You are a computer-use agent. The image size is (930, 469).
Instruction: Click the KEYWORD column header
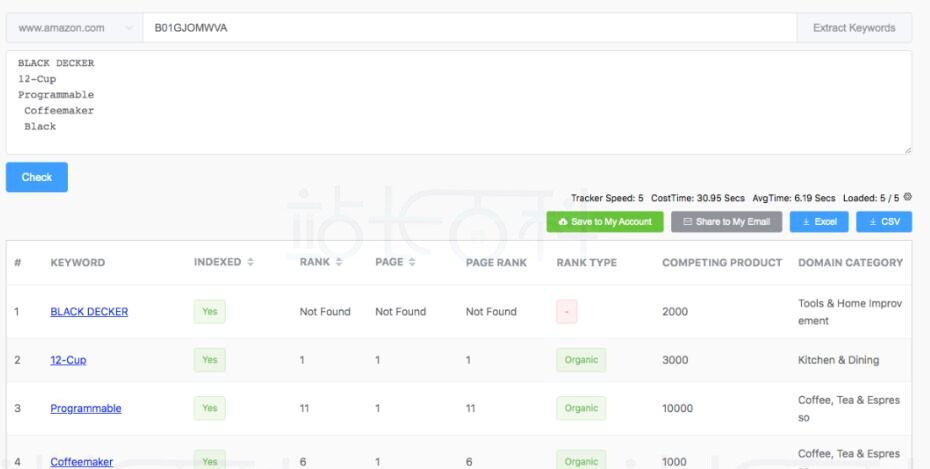point(78,263)
